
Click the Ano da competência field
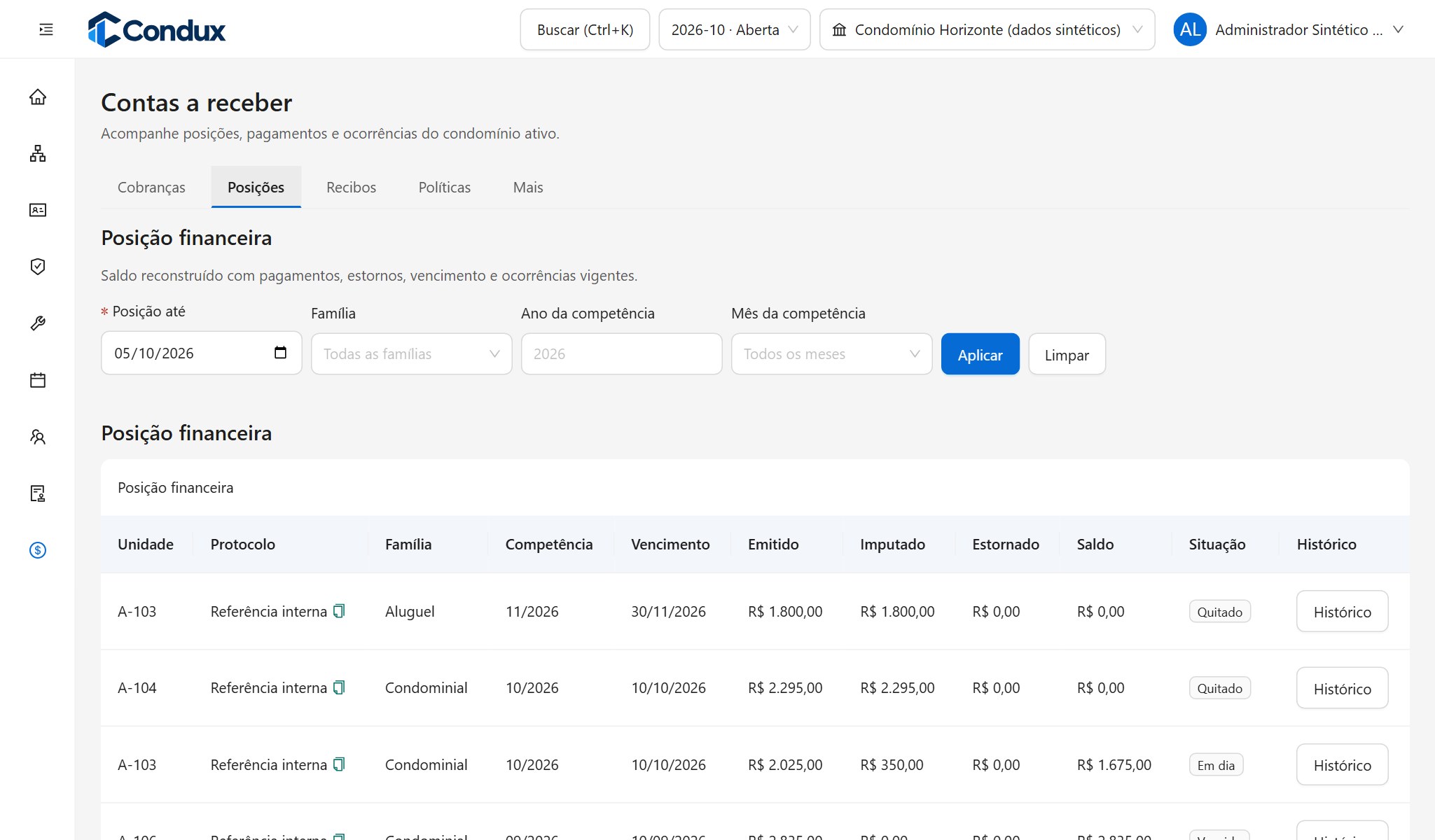pyautogui.click(x=622, y=354)
